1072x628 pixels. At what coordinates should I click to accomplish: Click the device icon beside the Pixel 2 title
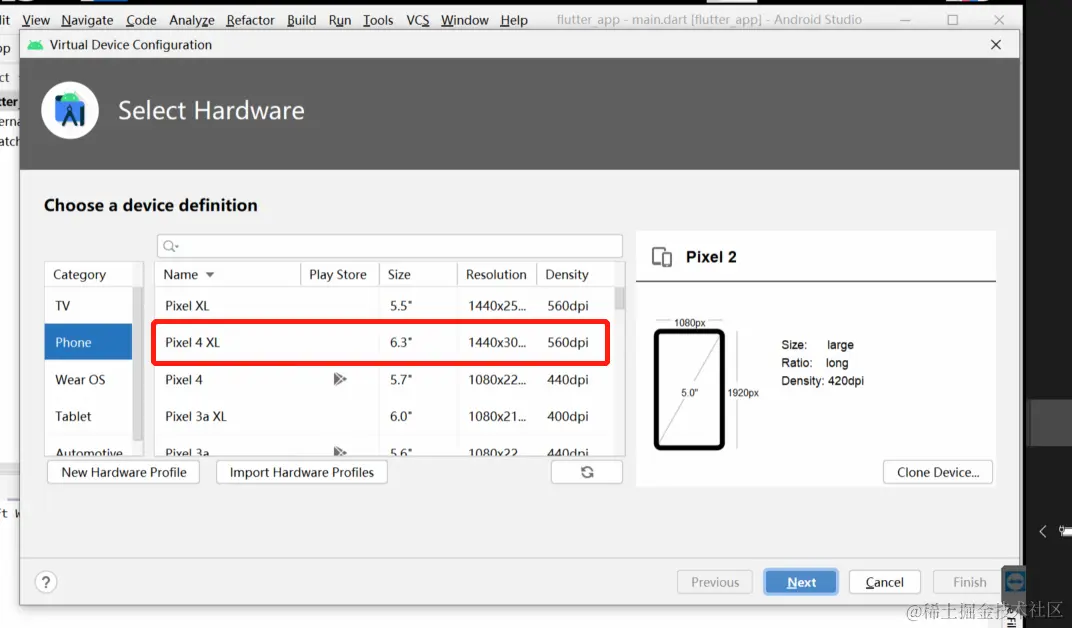click(662, 257)
